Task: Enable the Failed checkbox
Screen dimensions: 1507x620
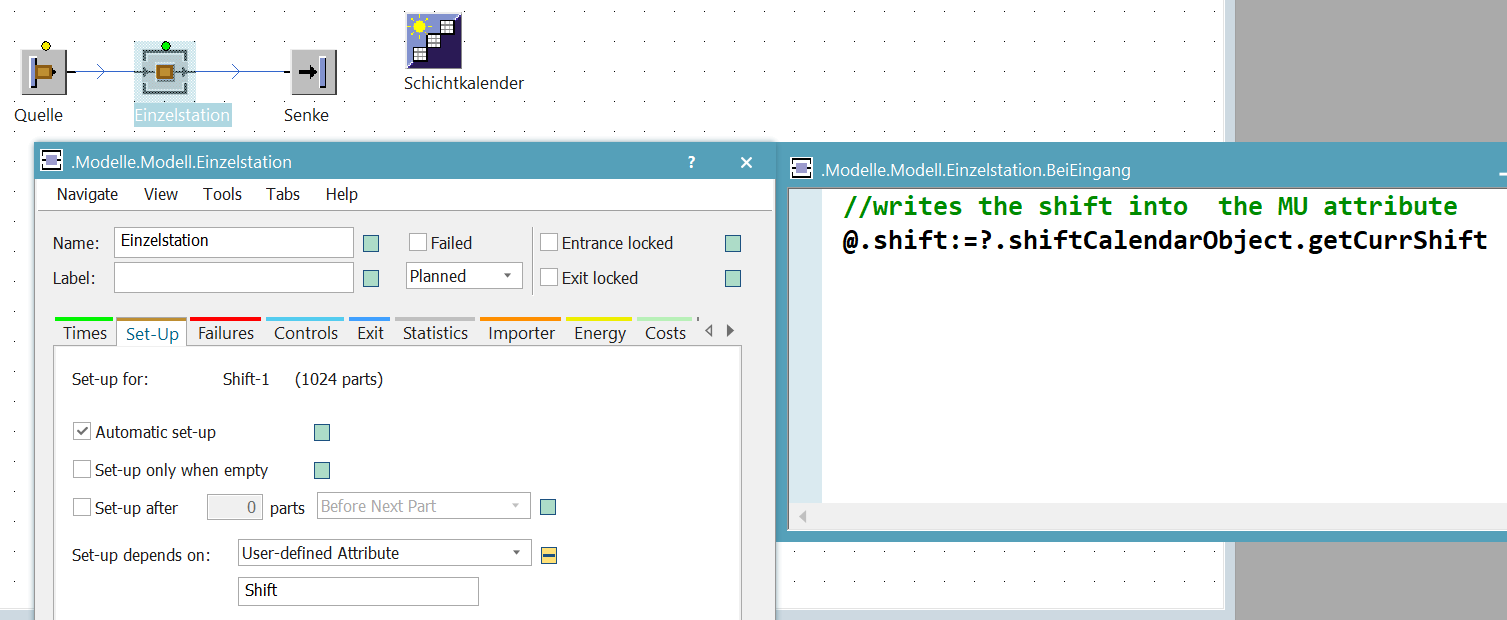Action: pyautogui.click(x=418, y=243)
